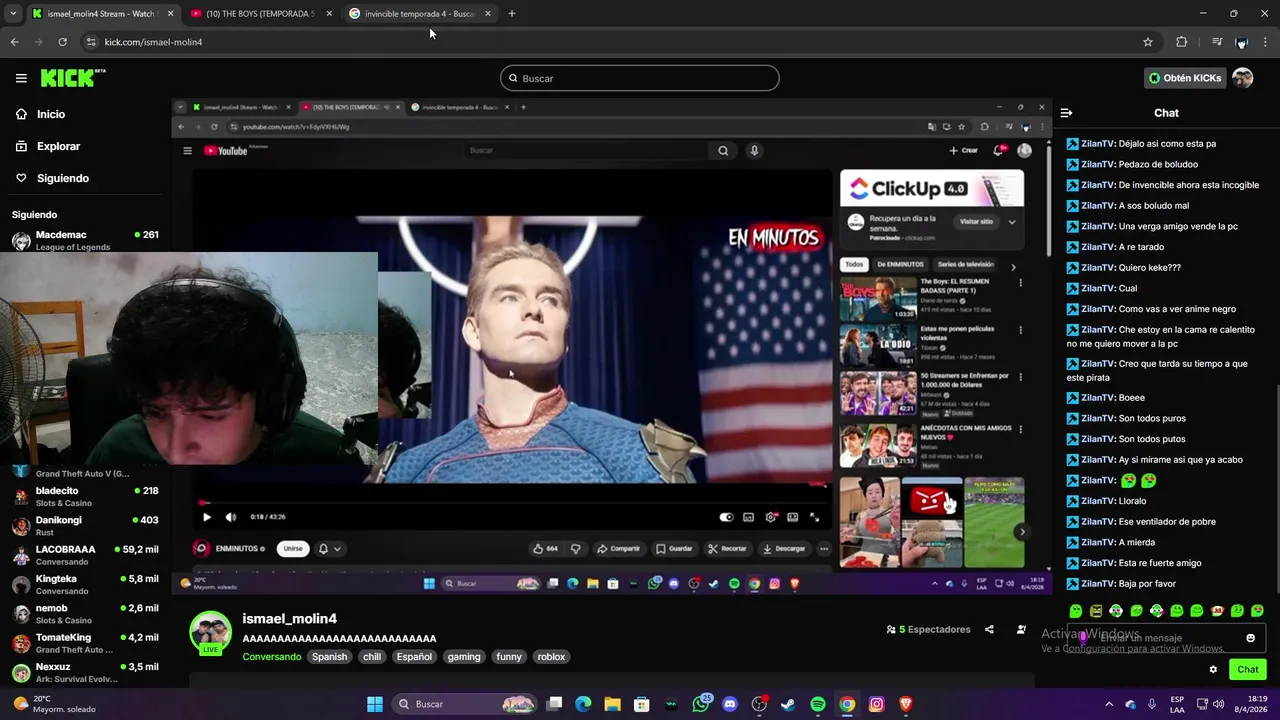
Task: Click the KICK logo
Action: [72, 78]
